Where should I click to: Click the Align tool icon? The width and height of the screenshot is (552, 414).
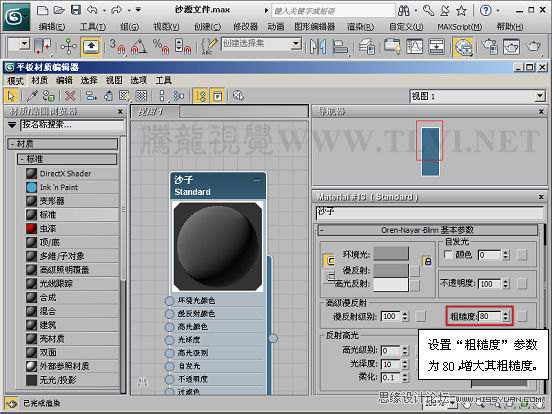pyautogui.click(x=340, y=46)
